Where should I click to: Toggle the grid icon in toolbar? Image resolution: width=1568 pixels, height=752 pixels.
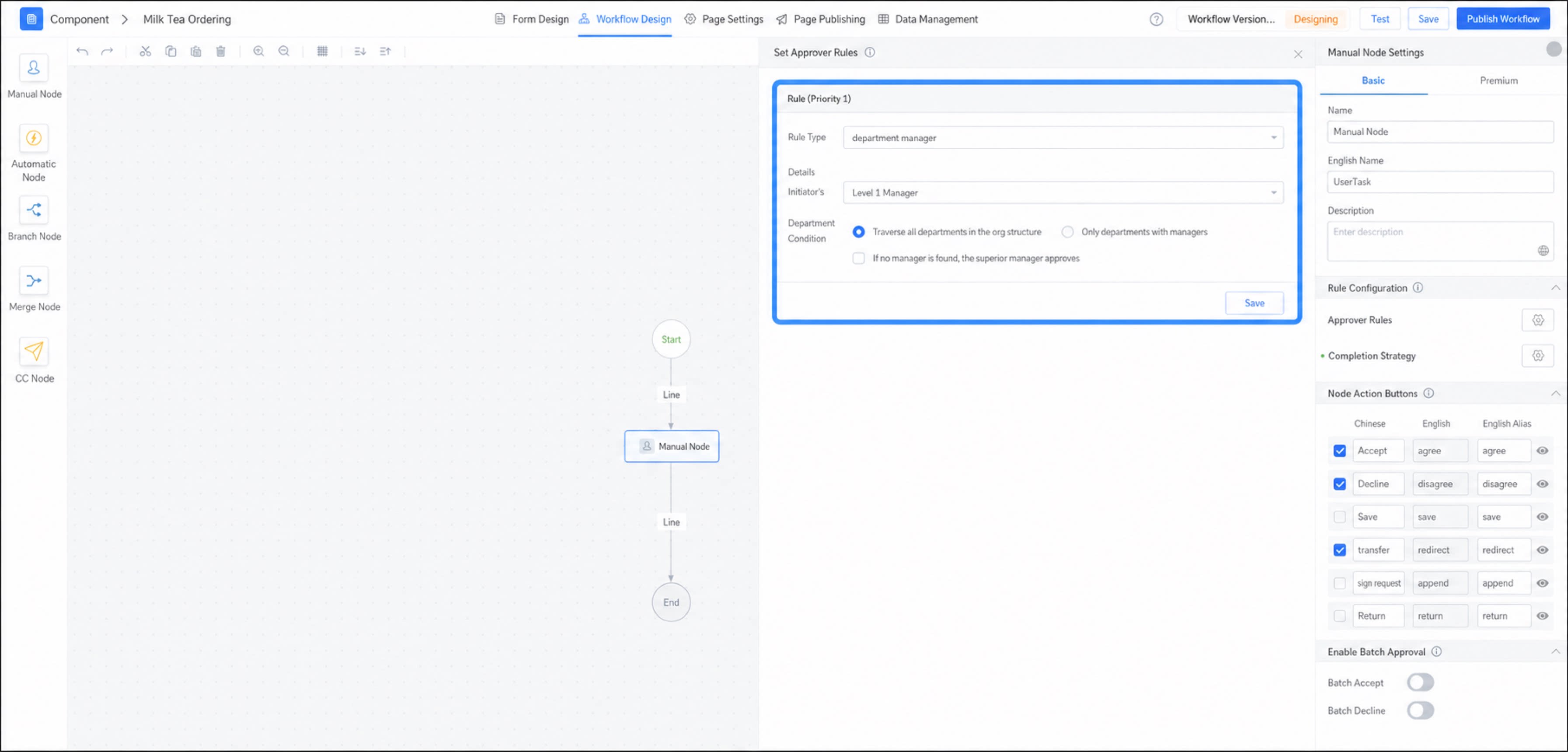click(323, 51)
